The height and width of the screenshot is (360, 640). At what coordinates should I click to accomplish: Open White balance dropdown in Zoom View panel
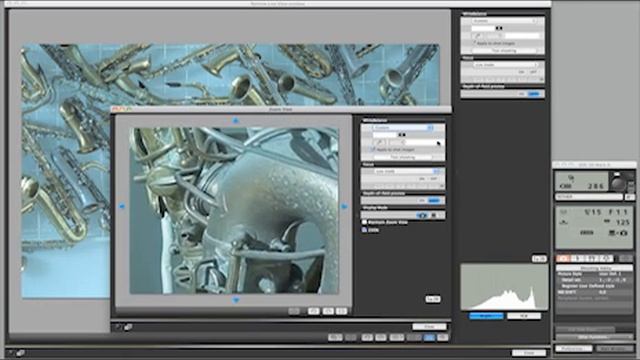pos(402,128)
